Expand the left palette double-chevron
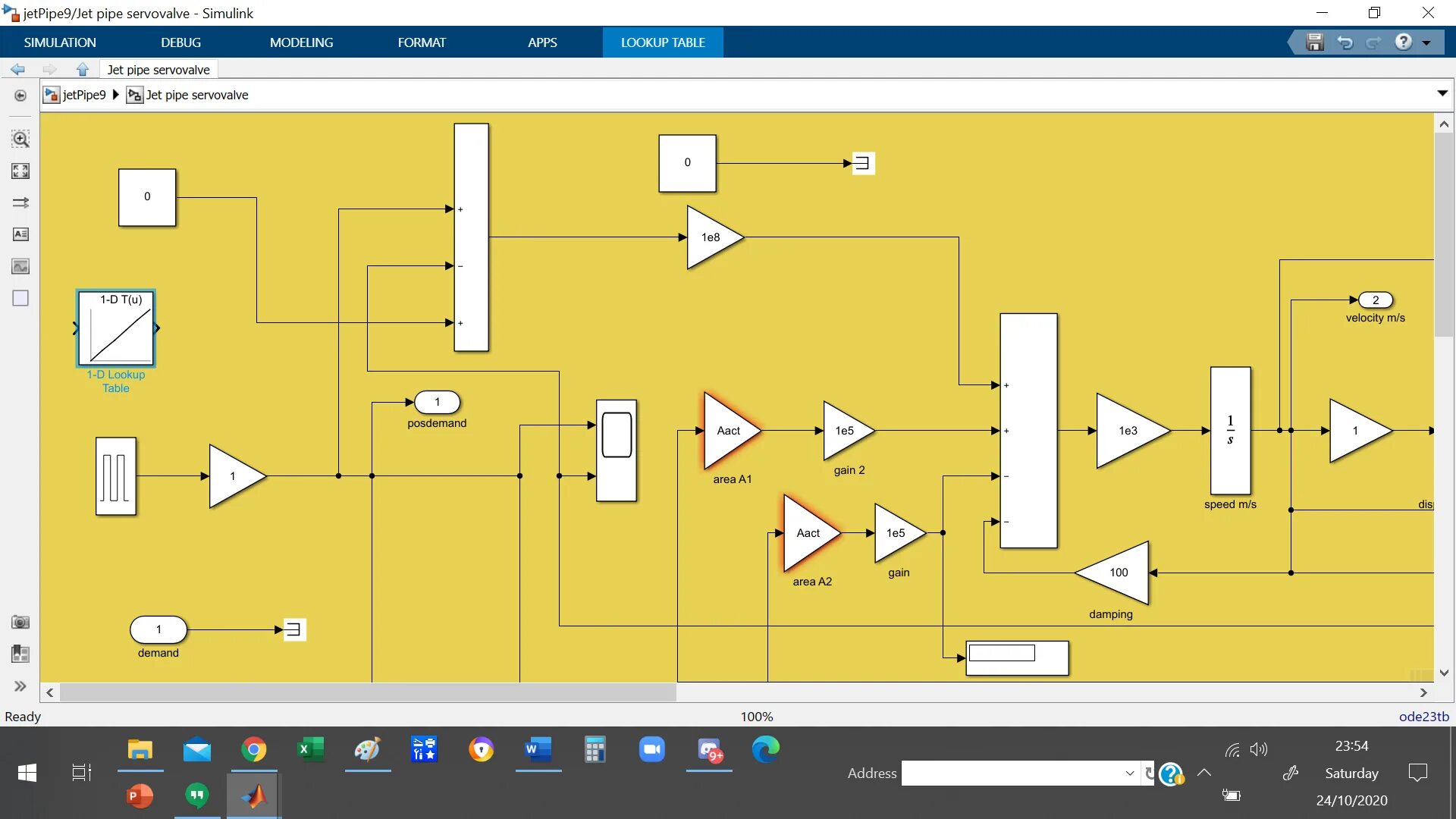1456x819 pixels. (x=20, y=686)
